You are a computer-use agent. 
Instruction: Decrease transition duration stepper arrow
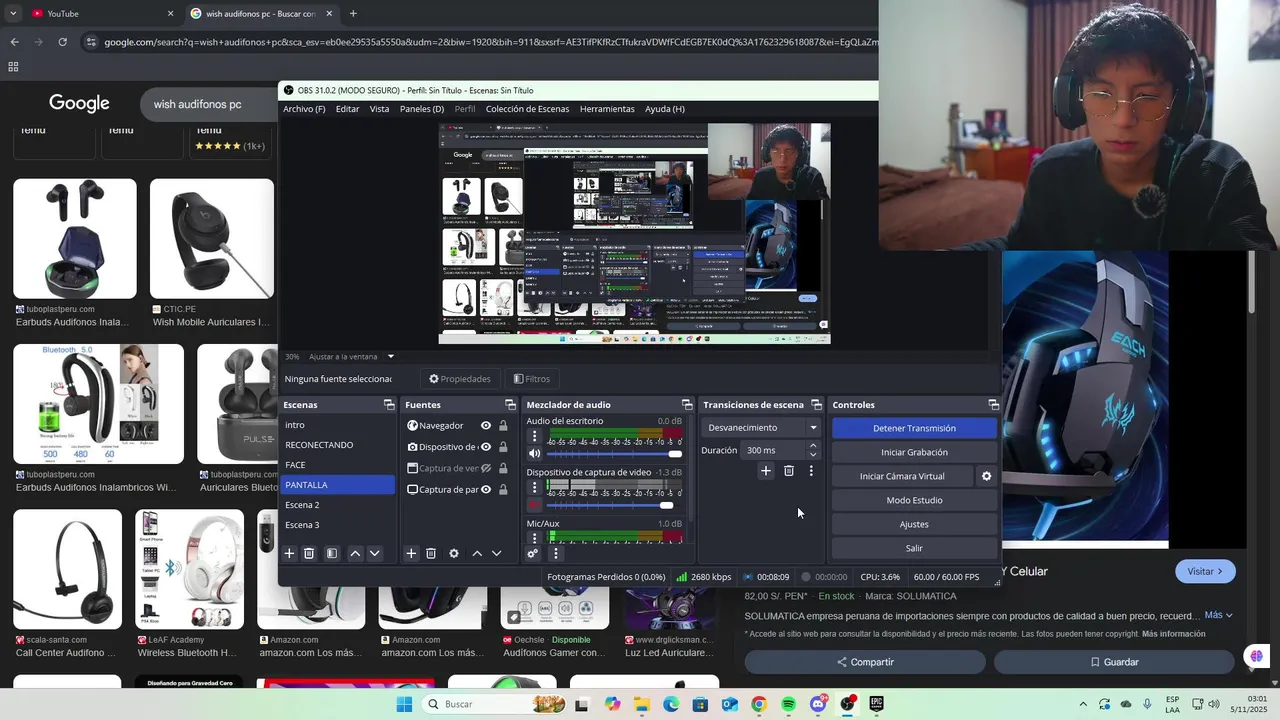813,455
